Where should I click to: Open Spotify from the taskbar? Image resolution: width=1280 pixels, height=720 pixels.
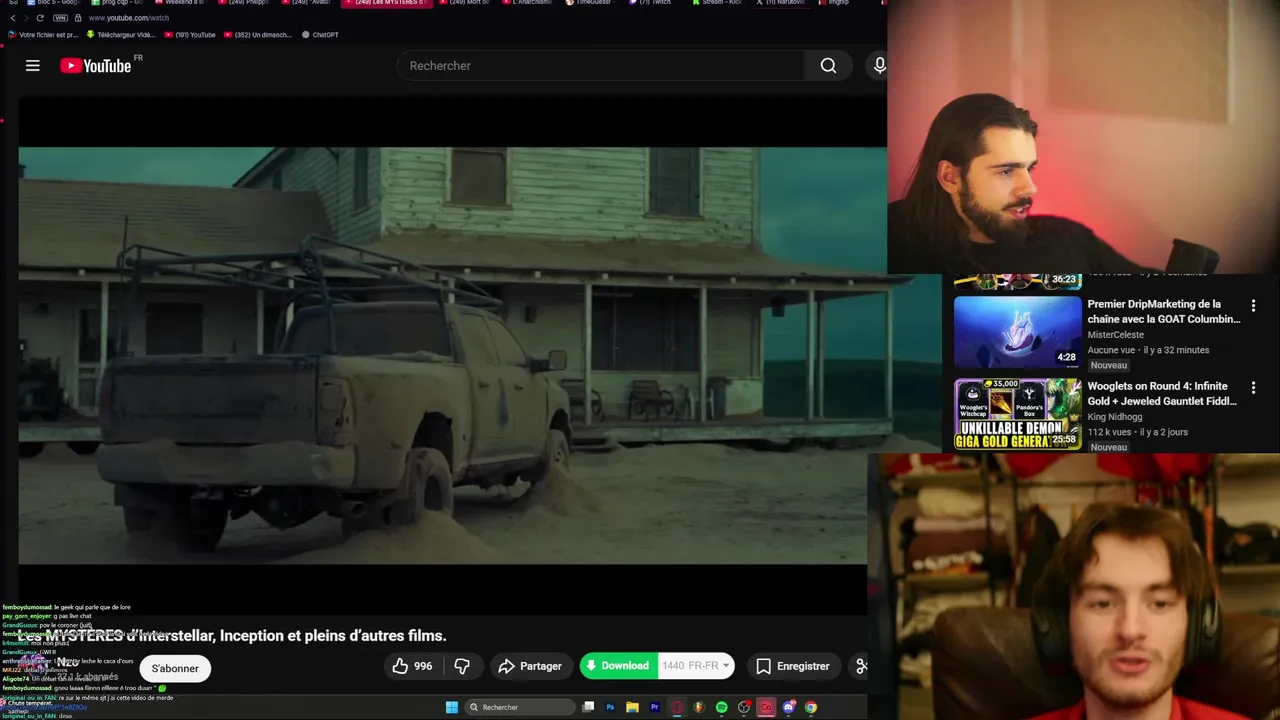tap(721, 707)
